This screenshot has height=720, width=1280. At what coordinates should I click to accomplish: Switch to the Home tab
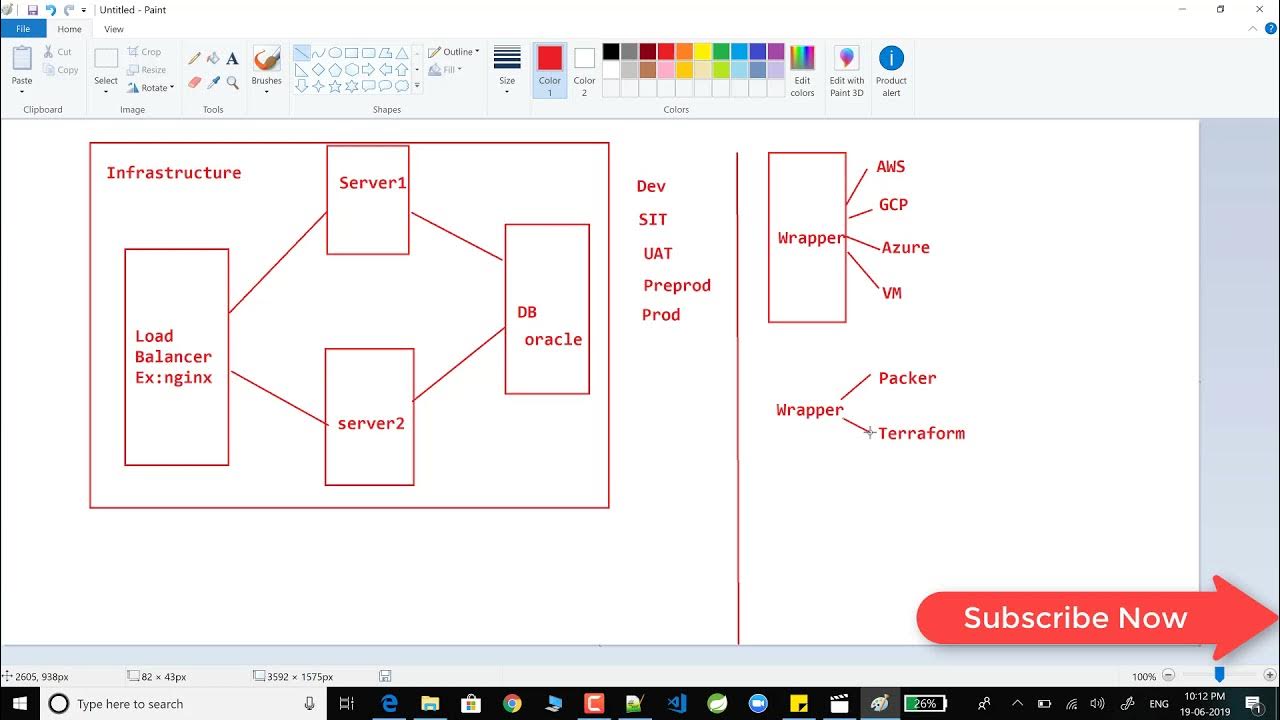click(x=70, y=29)
